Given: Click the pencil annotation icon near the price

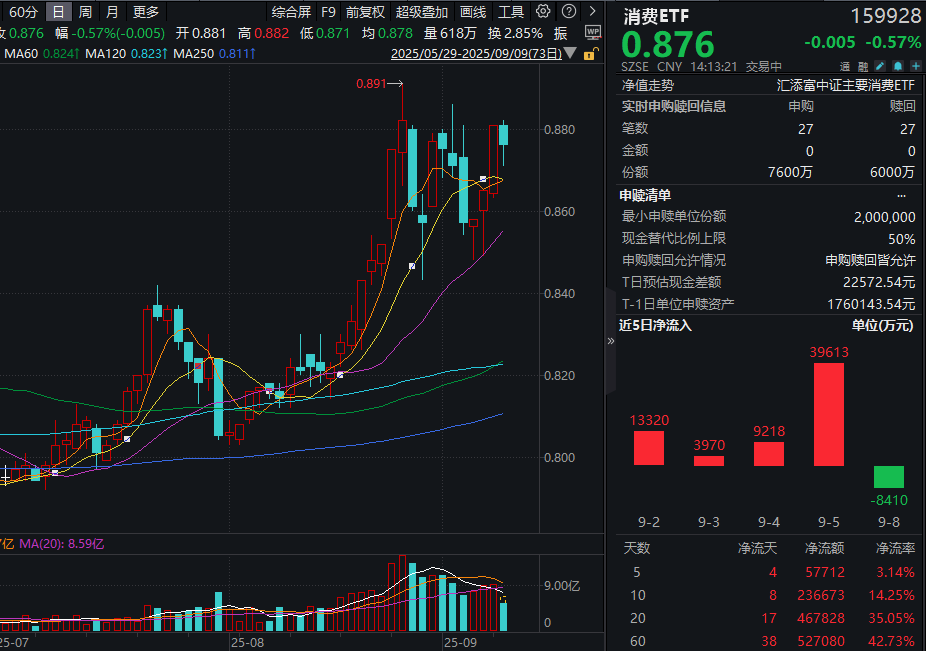Looking at the screenshot, I should (x=880, y=65).
